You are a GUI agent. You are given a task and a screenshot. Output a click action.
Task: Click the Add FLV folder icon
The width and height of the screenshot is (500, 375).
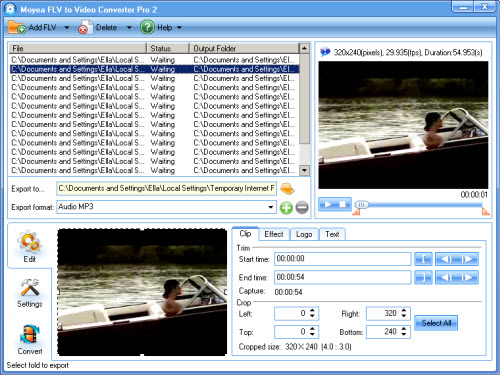coord(17,27)
